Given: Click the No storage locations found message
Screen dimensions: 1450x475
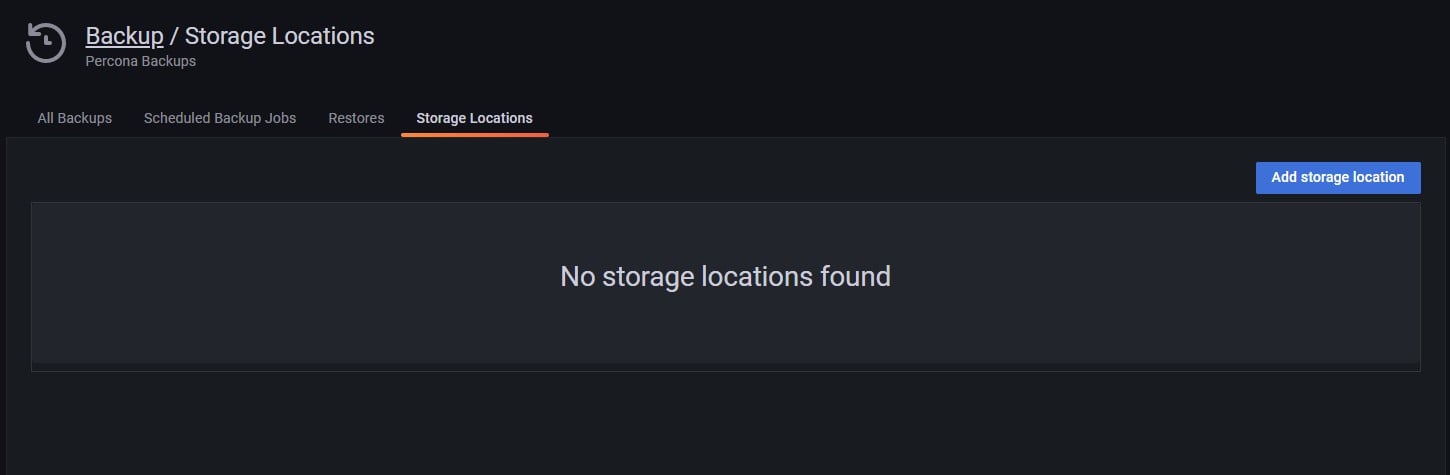Looking at the screenshot, I should (x=725, y=276).
